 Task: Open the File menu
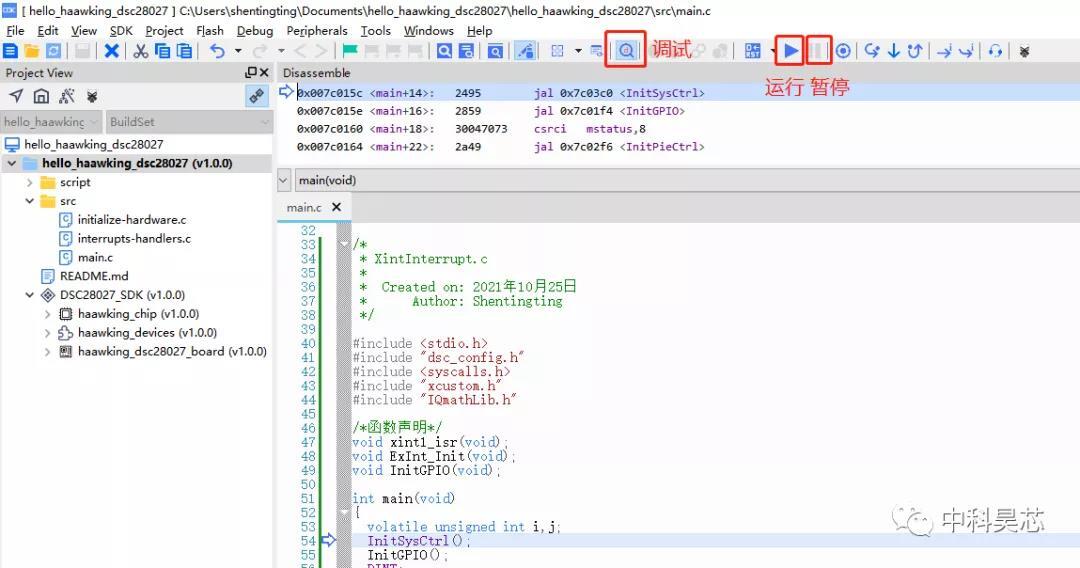tap(15, 31)
